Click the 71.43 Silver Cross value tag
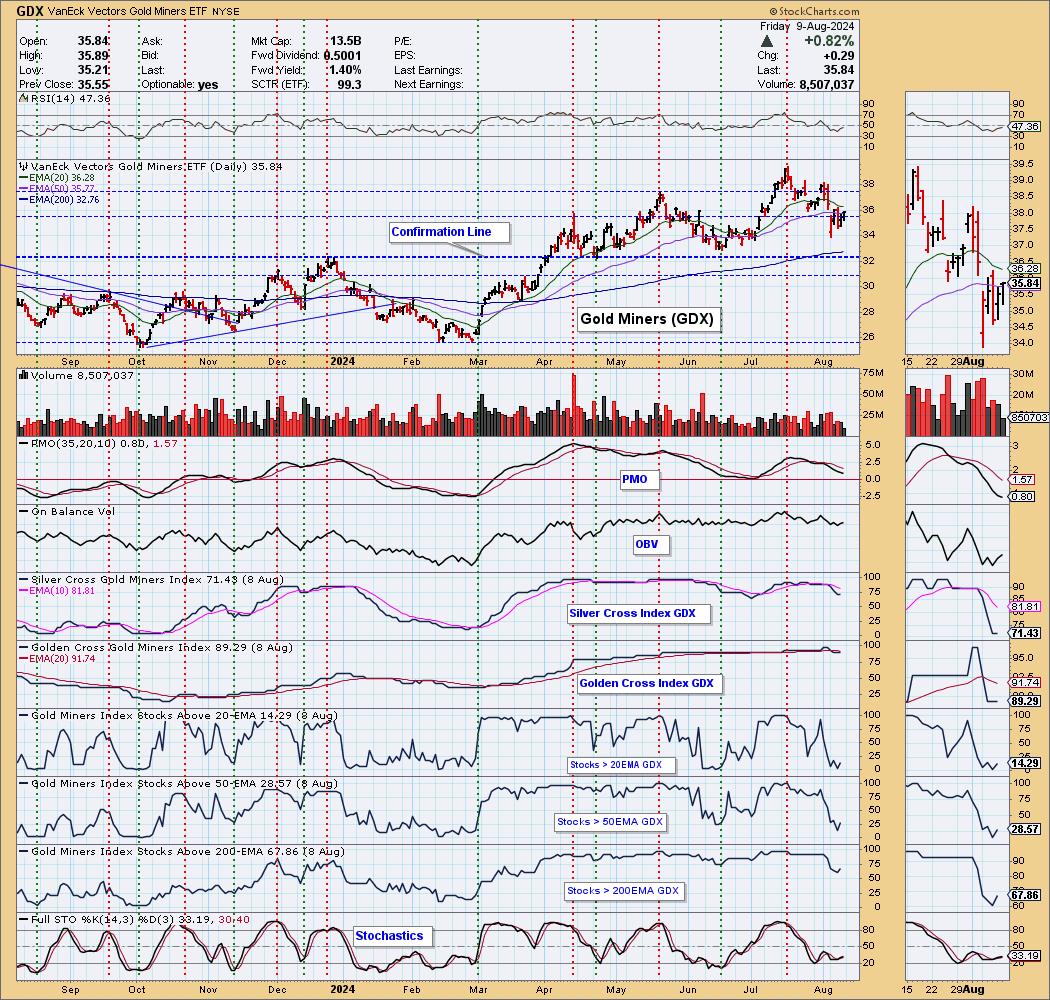 (x=1025, y=633)
